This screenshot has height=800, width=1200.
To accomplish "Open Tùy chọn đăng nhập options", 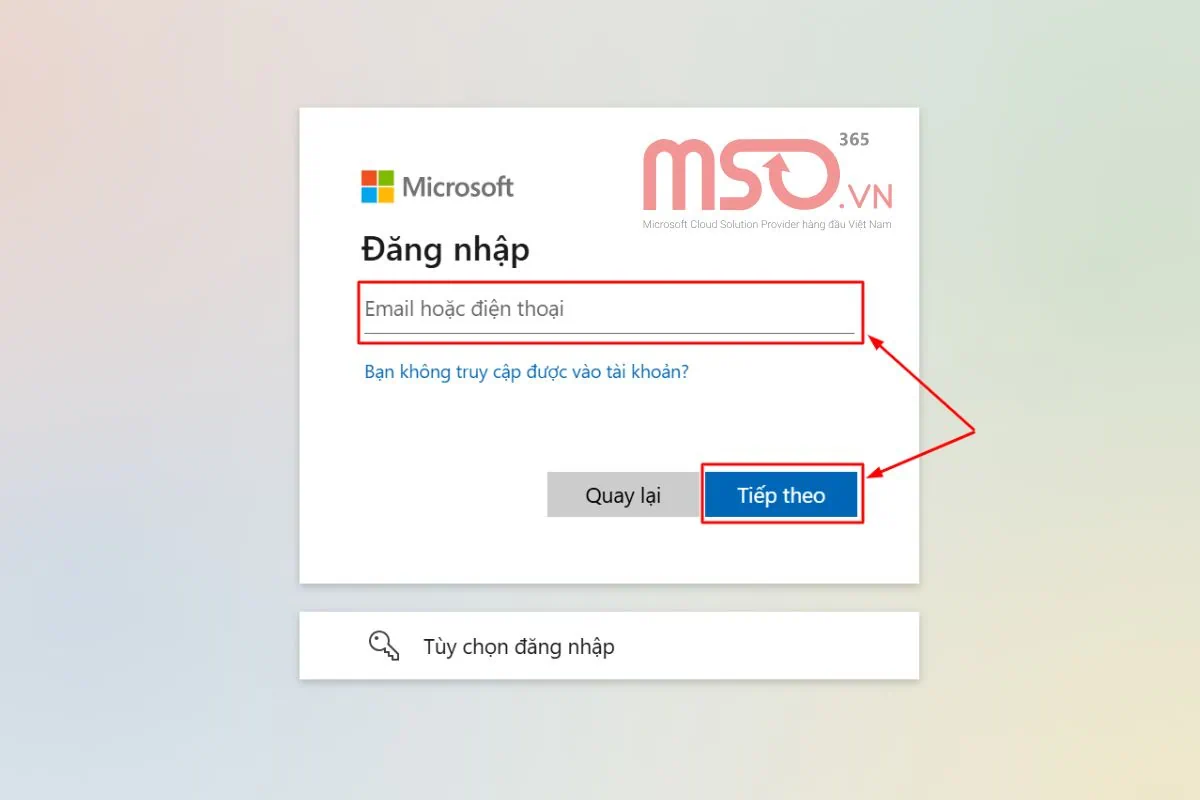I will click(609, 646).
